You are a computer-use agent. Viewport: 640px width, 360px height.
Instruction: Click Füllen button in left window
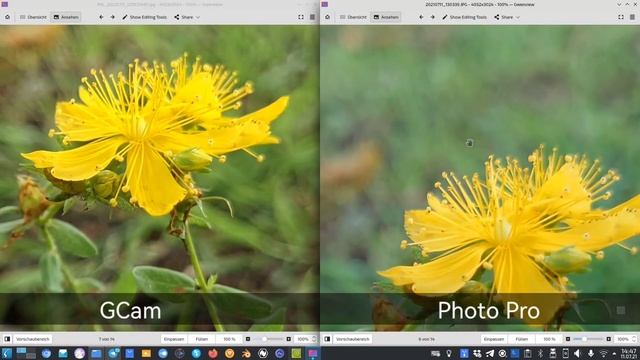[x=202, y=339]
